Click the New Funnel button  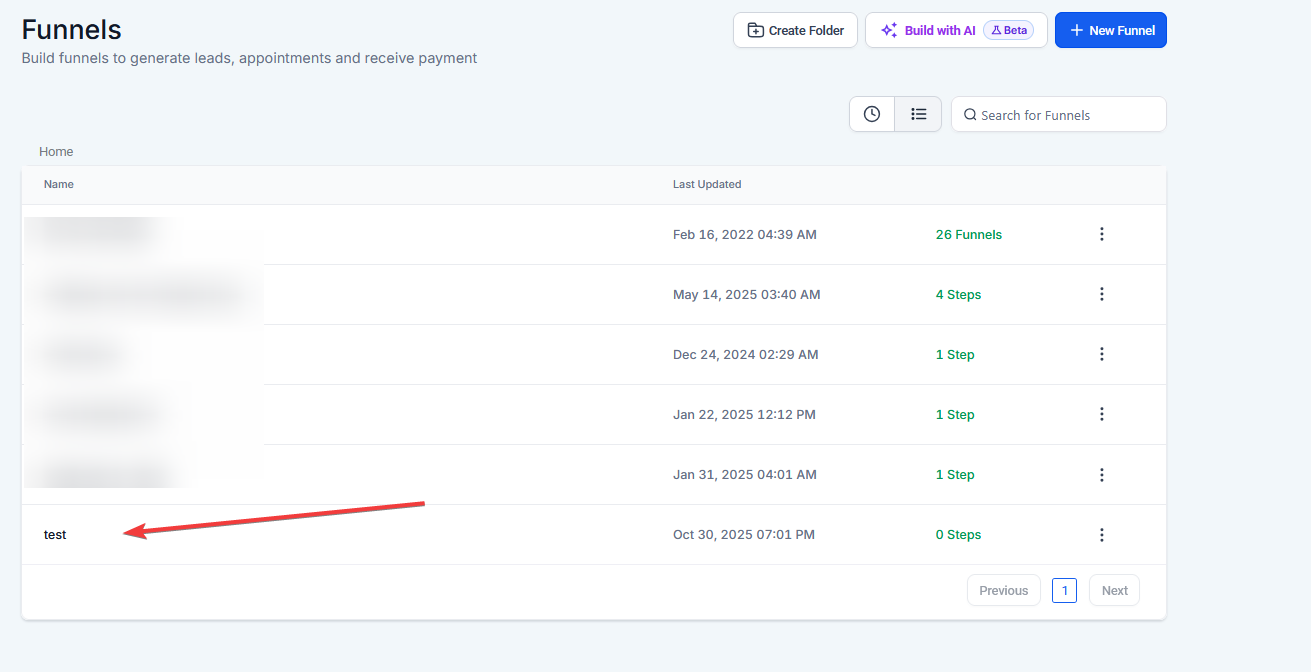click(1110, 30)
